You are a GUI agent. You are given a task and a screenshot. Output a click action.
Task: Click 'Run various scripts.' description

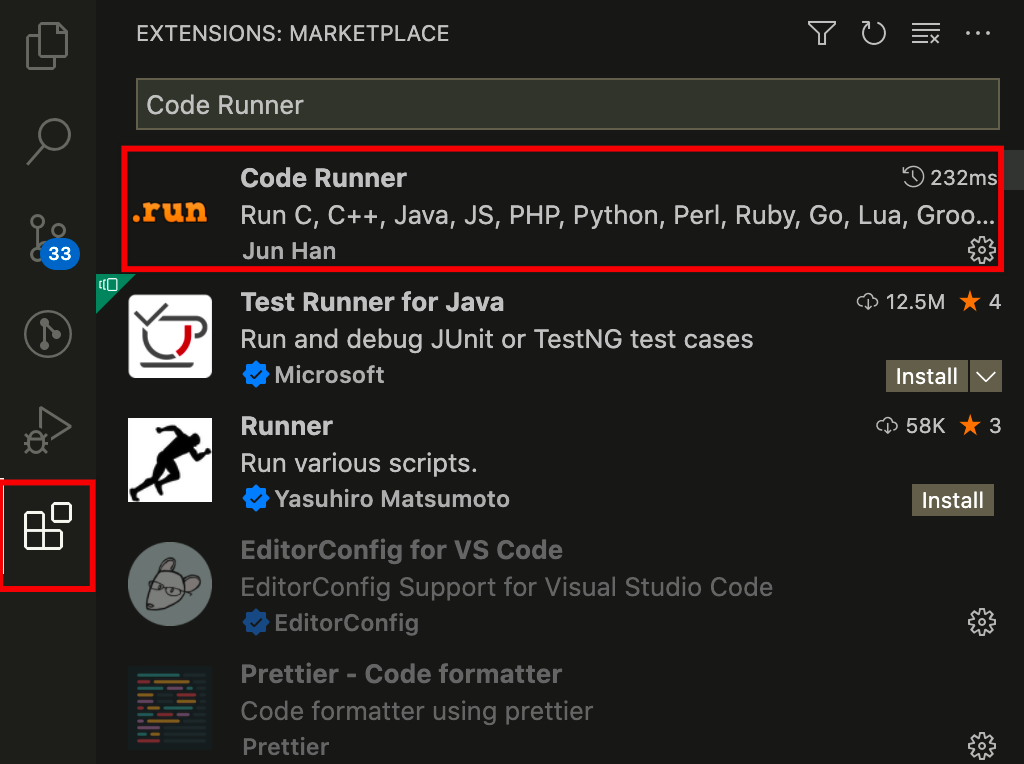pyautogui.click(x=359, y=463)
